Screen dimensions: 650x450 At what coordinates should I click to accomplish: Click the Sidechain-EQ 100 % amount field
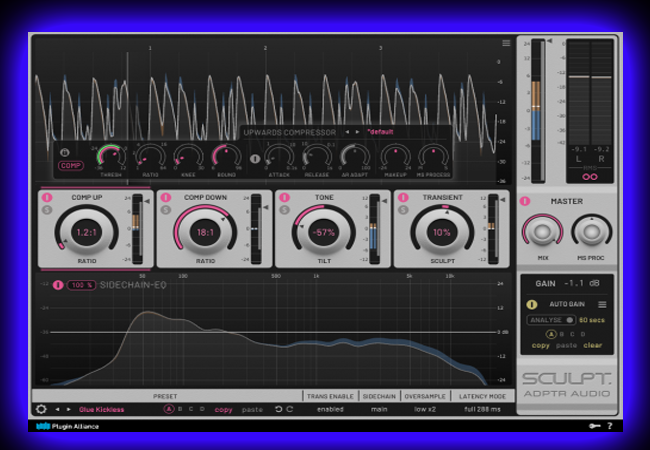point(81,285)
